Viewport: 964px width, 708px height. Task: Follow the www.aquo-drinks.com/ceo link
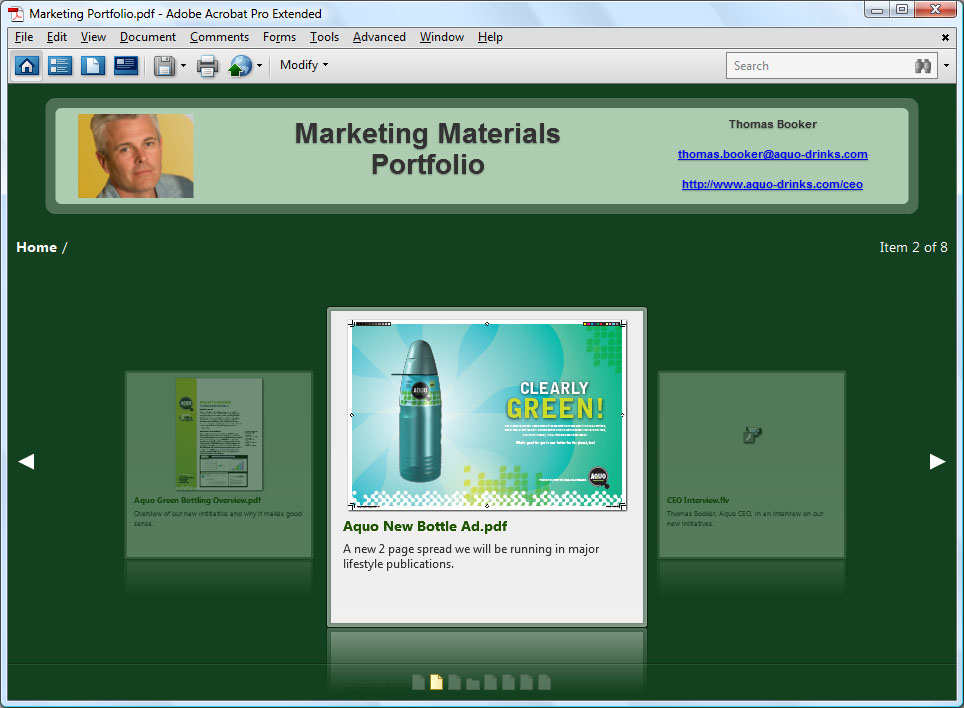(772, 184)
